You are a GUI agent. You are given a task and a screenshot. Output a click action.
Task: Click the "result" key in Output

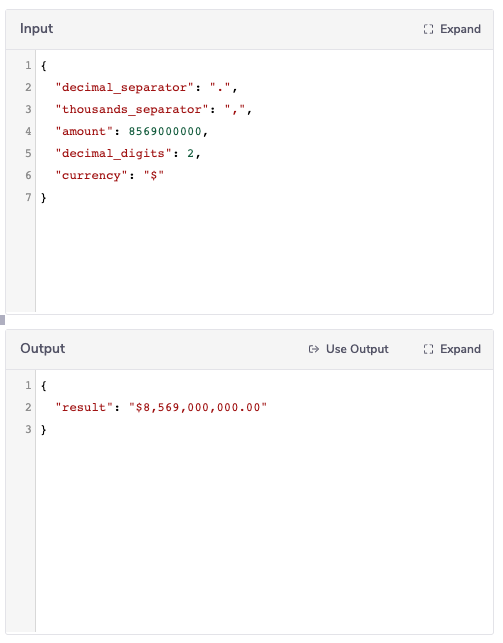84,407
